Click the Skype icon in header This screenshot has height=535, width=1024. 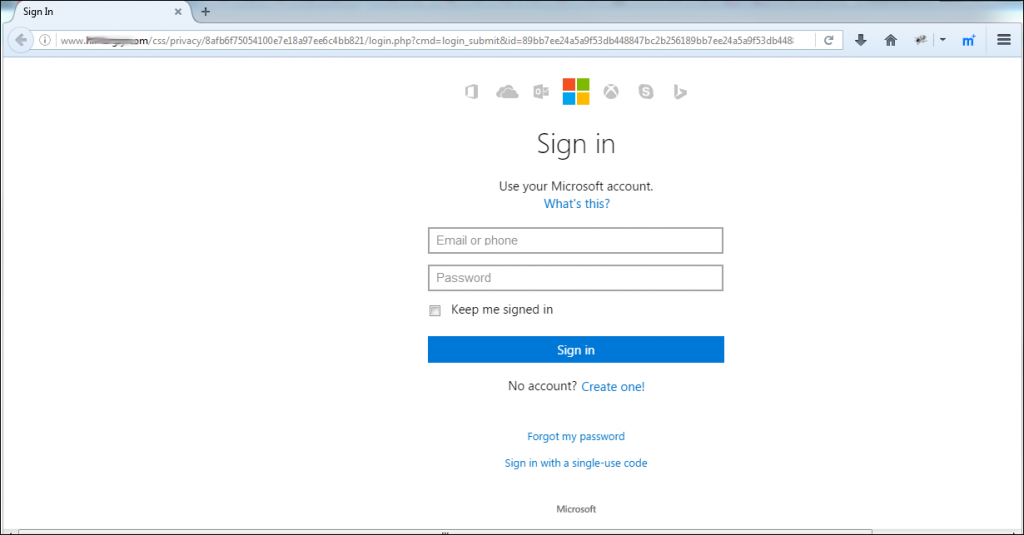pos(646,91)
